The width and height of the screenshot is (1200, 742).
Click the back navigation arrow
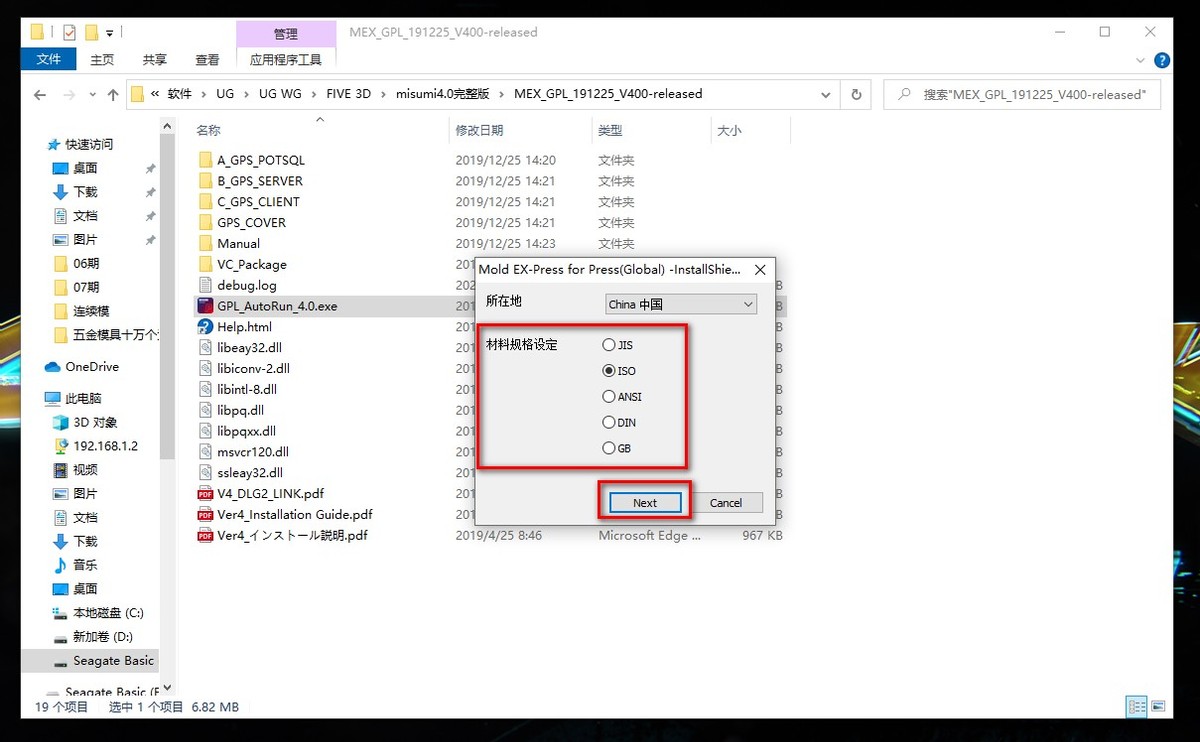tap(39, 93)
